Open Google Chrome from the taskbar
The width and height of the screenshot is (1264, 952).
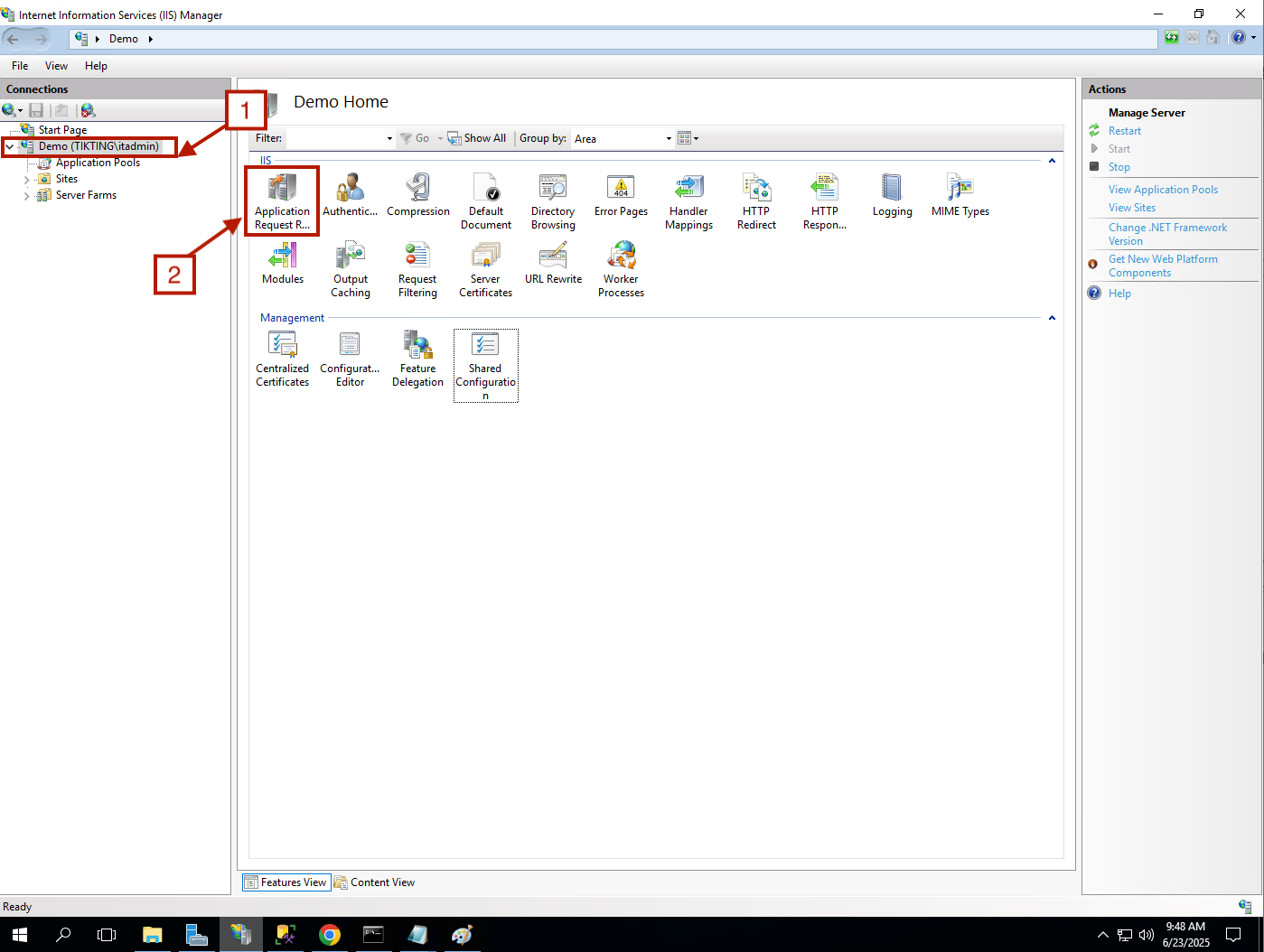[330, 935]
